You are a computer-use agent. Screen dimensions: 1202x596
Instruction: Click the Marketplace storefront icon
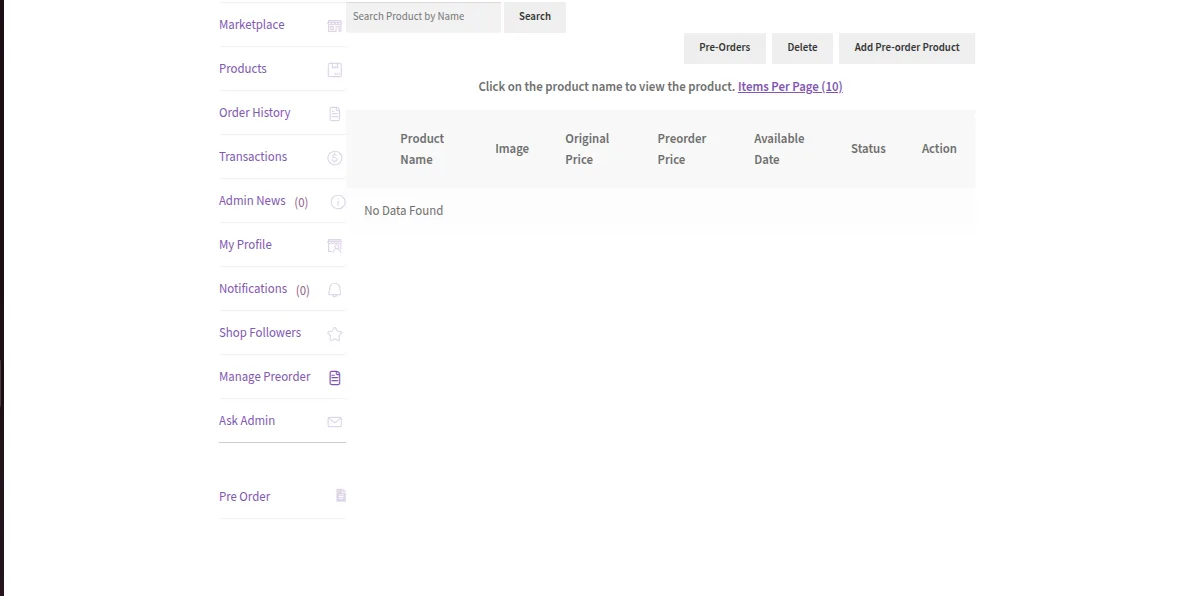click(x=335, y=26)
